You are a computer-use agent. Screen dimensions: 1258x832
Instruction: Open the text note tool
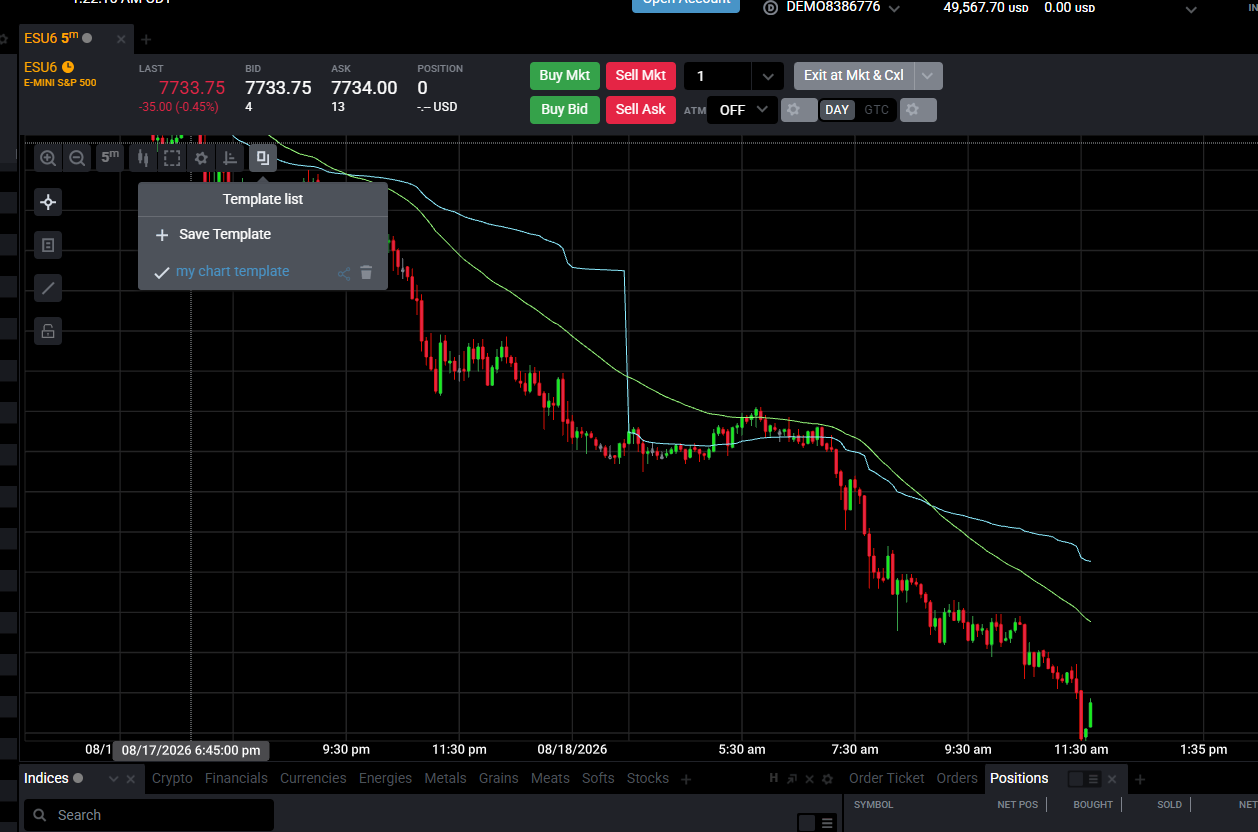click(x=48, y=245)
